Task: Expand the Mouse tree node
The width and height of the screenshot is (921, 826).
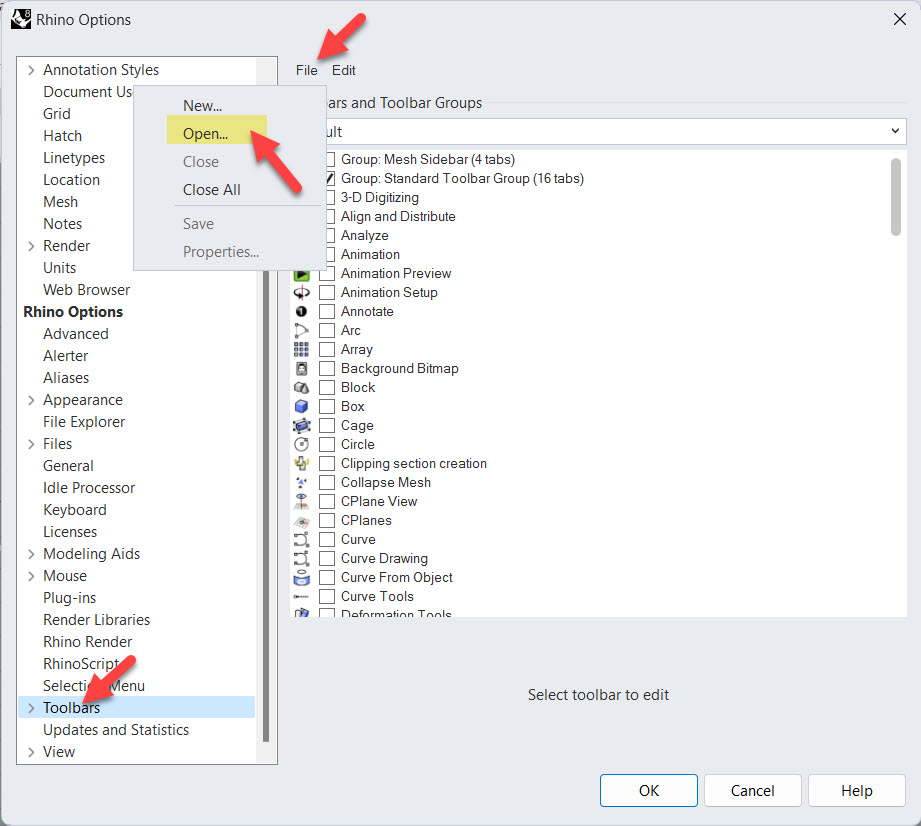Action: (x=31, y=576)
